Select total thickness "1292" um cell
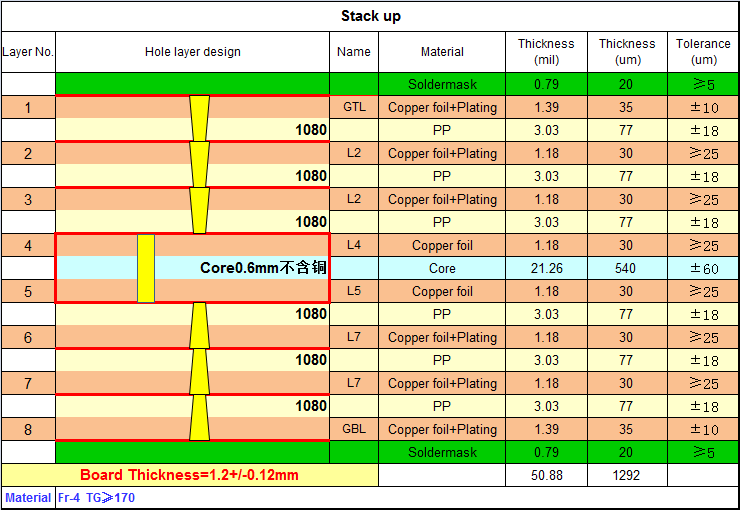The image size is (740, 510). (x=627, y=475)
